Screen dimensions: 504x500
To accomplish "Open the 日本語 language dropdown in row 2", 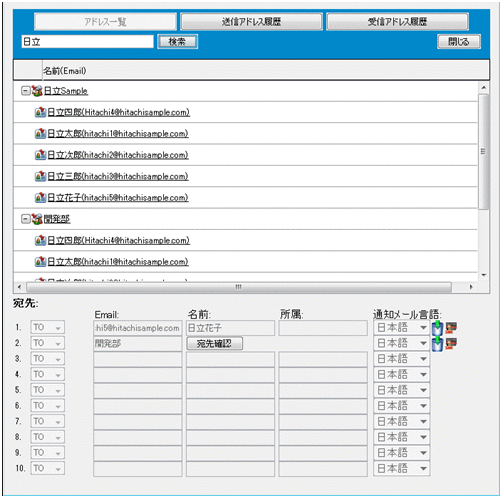I will point(402,343).
